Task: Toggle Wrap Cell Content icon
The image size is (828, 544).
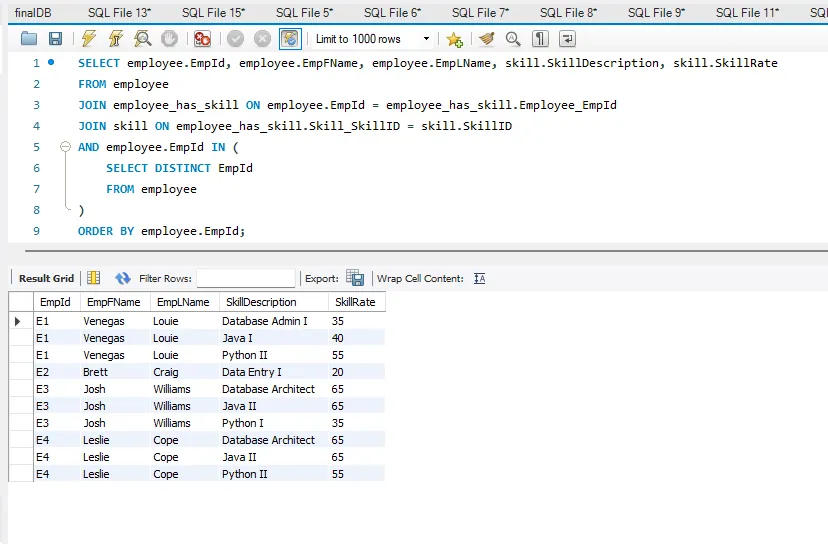Action: click(479, 278)
